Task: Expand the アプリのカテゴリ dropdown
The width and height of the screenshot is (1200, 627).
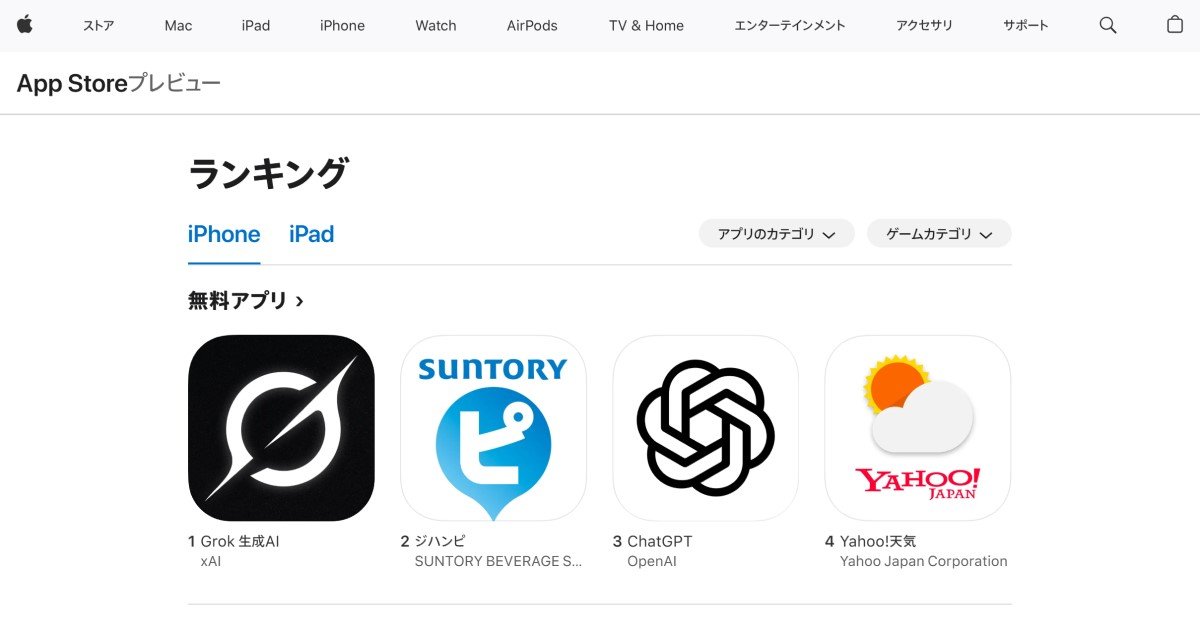Action: 776,234
